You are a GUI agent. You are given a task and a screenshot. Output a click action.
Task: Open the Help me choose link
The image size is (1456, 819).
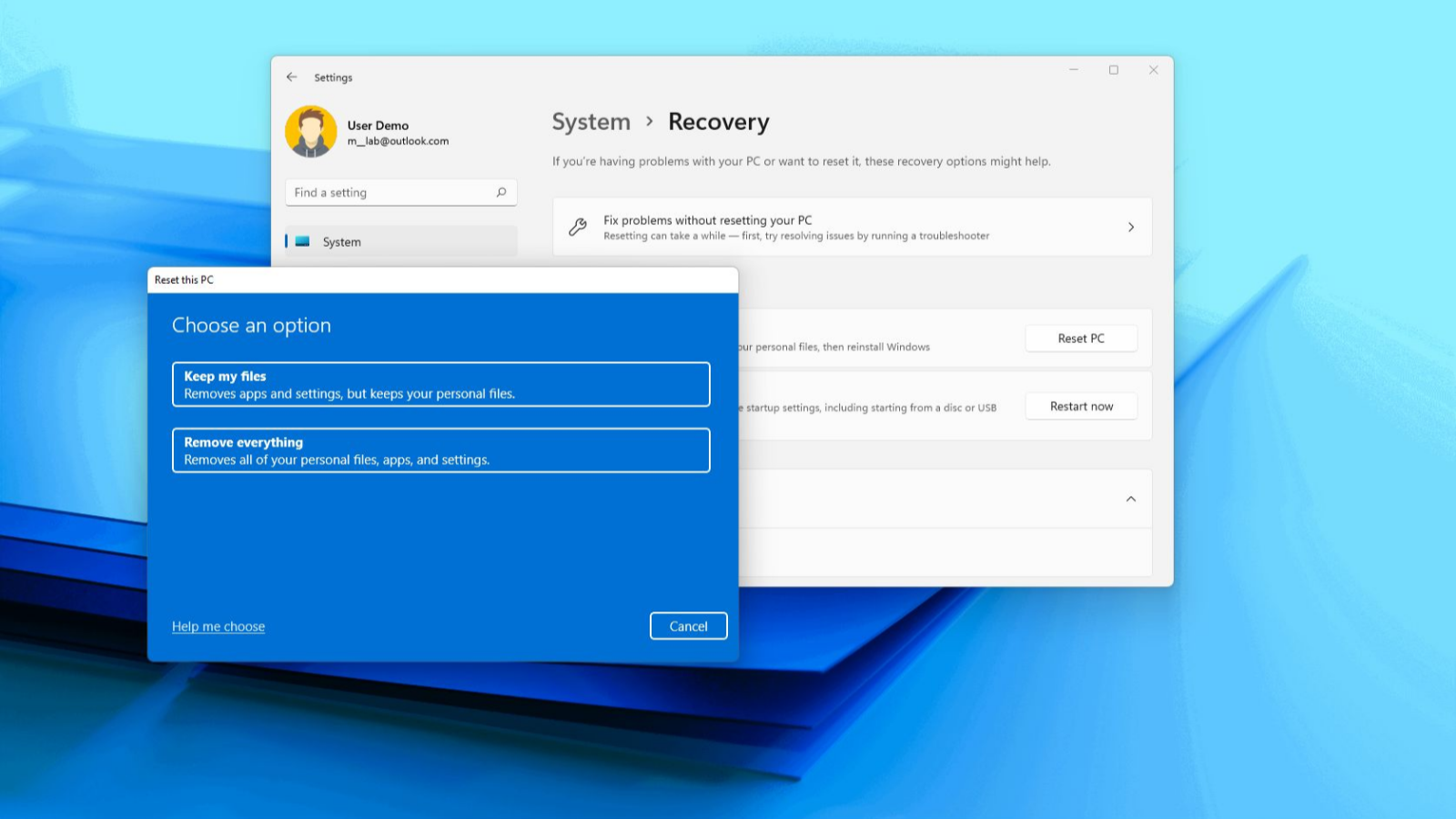pyautogui.click(x=218, y=626)
